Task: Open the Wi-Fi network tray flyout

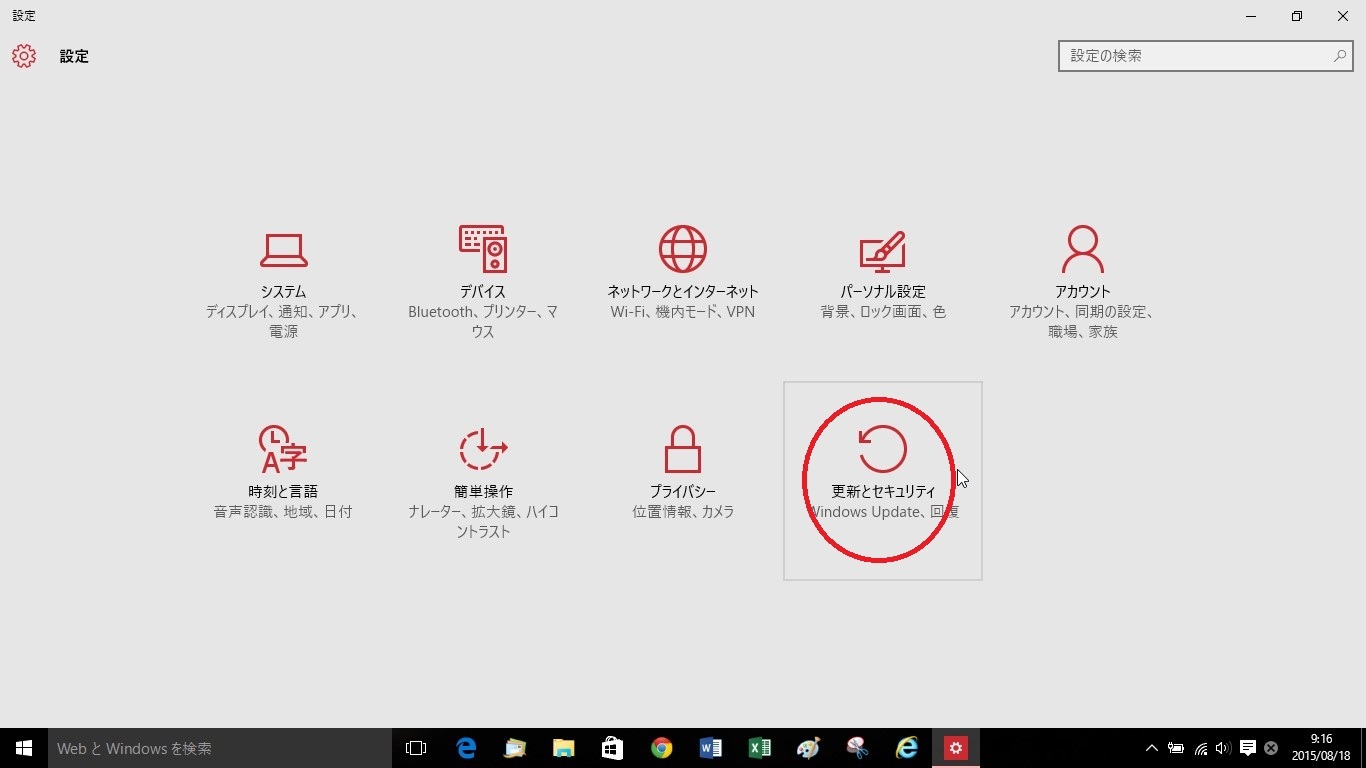Action: (x=1201, y=748)
